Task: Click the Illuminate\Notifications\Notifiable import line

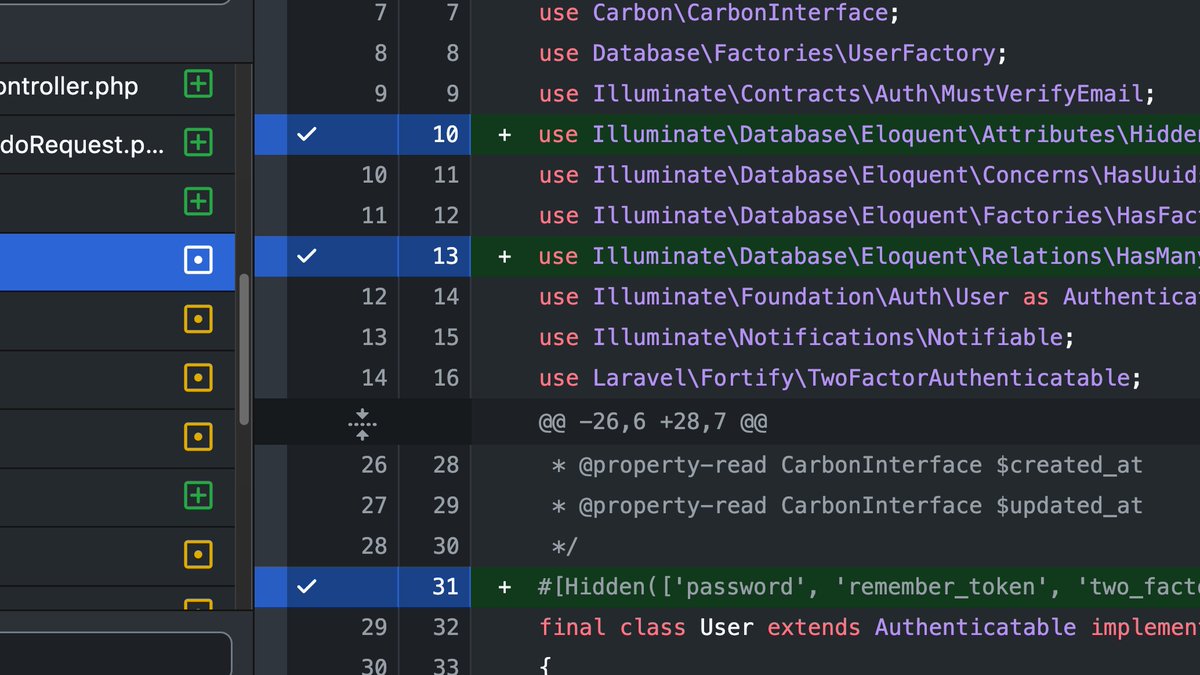Action: click(807, 337)
